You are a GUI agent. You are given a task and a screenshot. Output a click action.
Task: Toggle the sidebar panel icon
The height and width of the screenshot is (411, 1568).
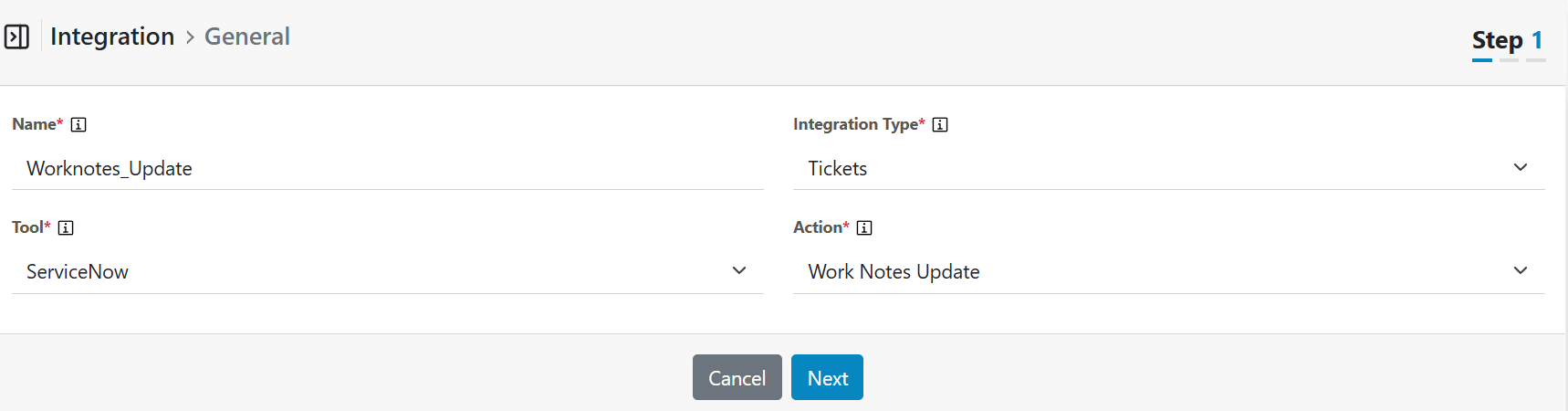tap(16, 37)
